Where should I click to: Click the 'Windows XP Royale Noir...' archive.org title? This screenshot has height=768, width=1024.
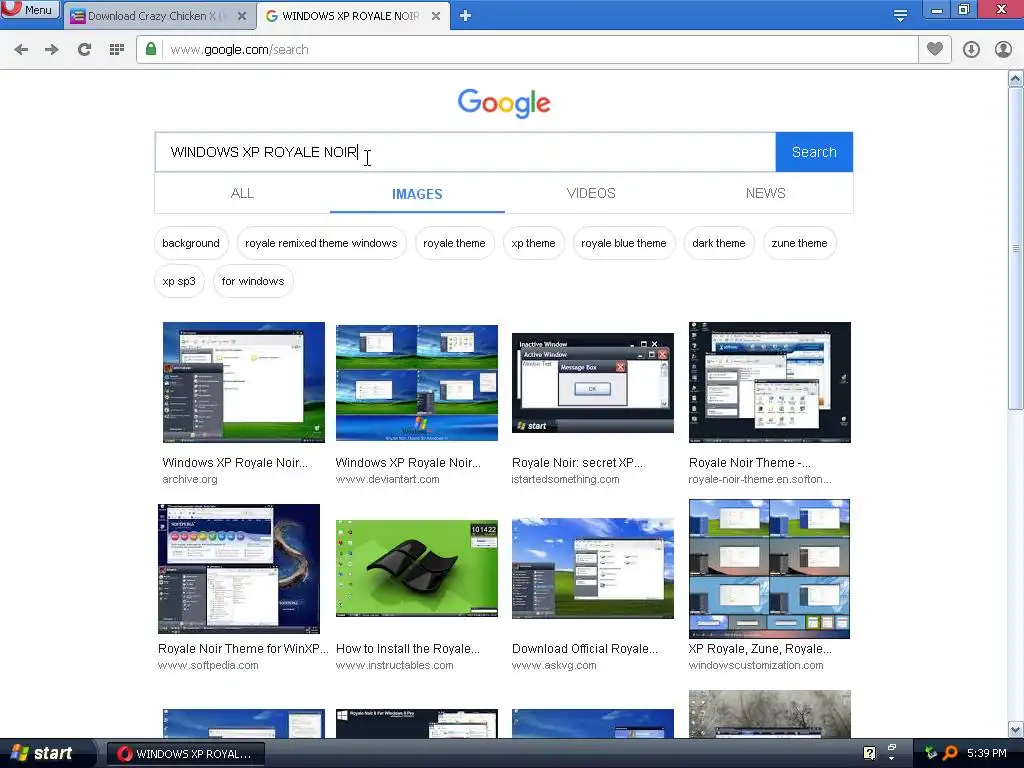click(x=235, y=462)
